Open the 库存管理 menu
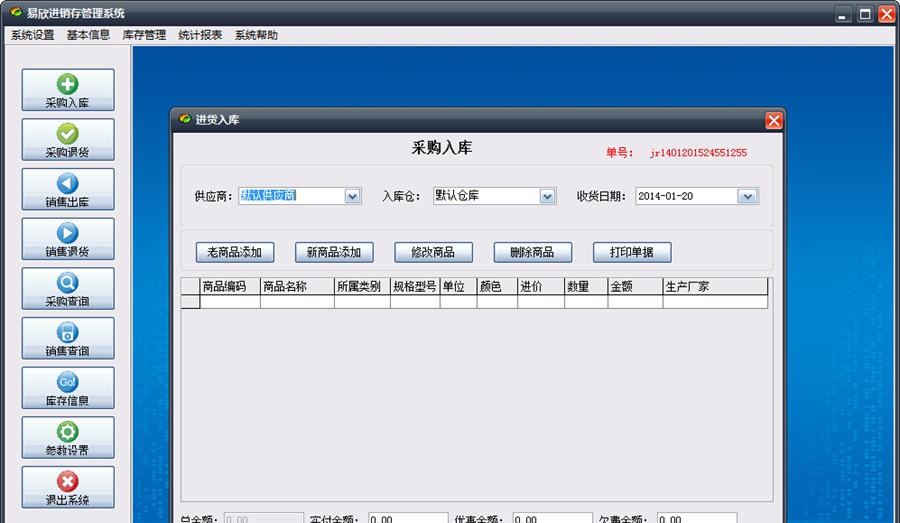900x523 pixels. (144, 35)
